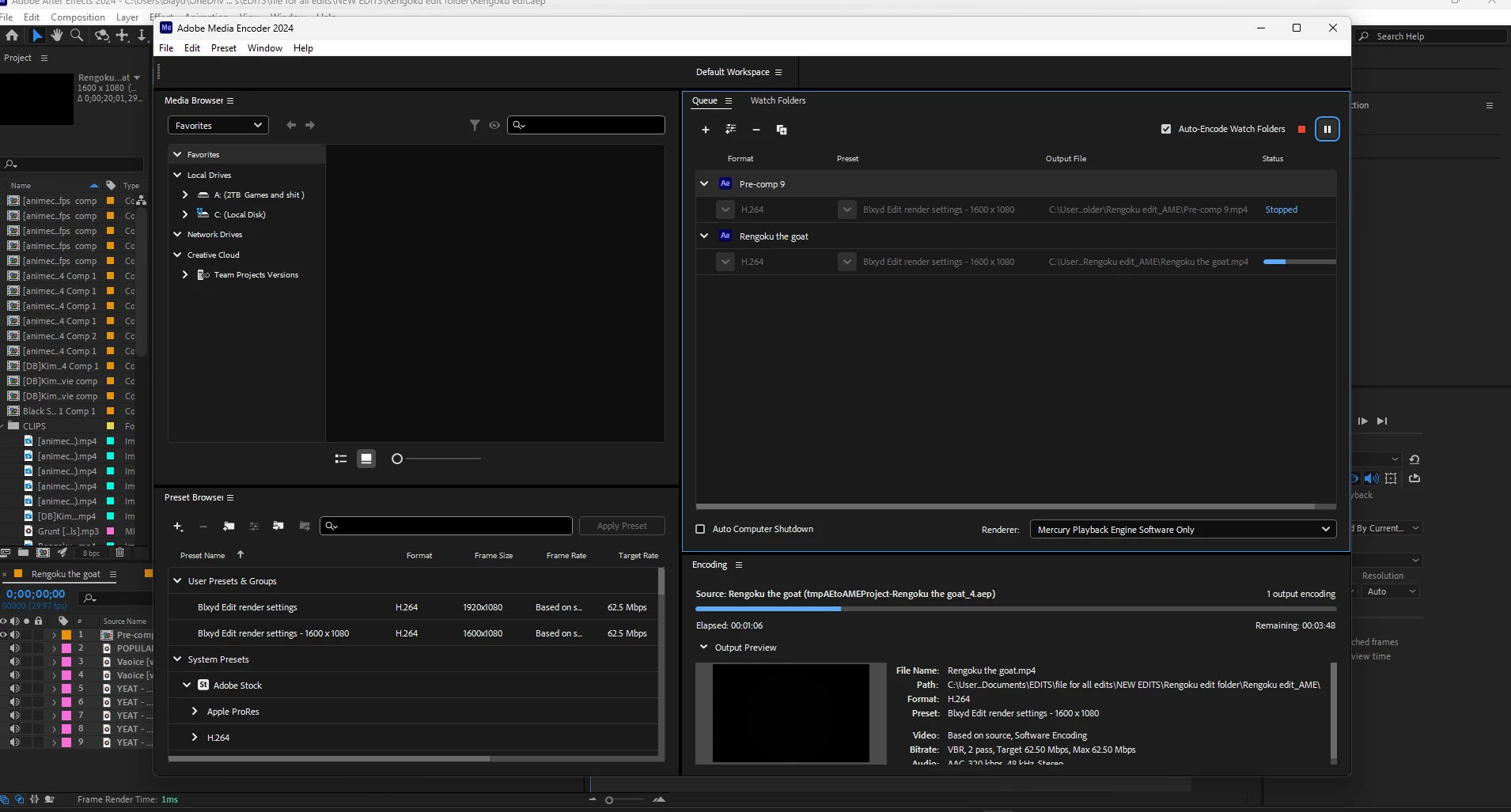The image size is (1511, 812).
Task: Open the Window menu in Media Encoder
Action: (265, 48)
